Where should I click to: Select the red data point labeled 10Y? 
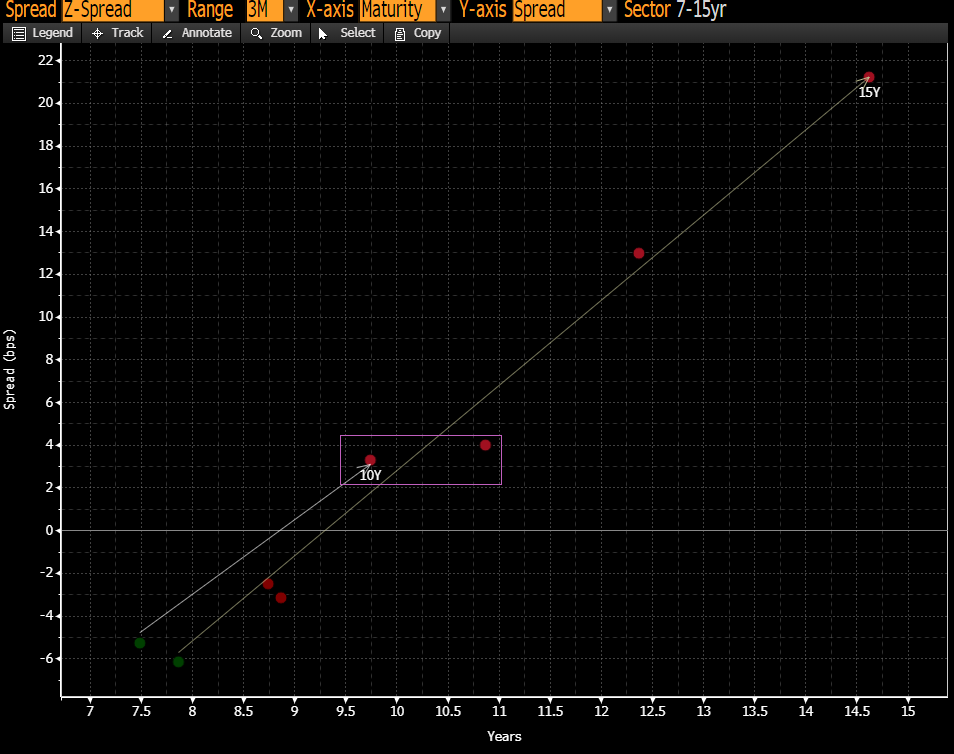[370, 460]
